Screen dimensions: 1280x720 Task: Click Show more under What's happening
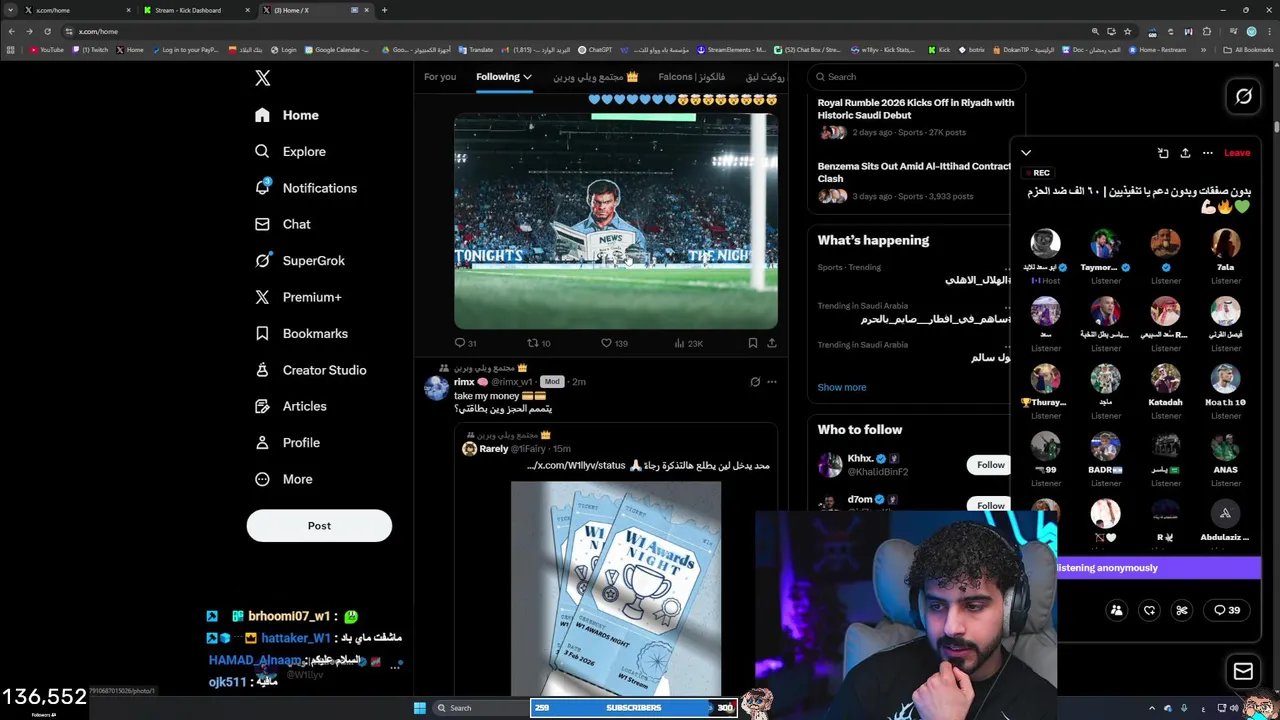pyautogui.click(x=842, y=387)
